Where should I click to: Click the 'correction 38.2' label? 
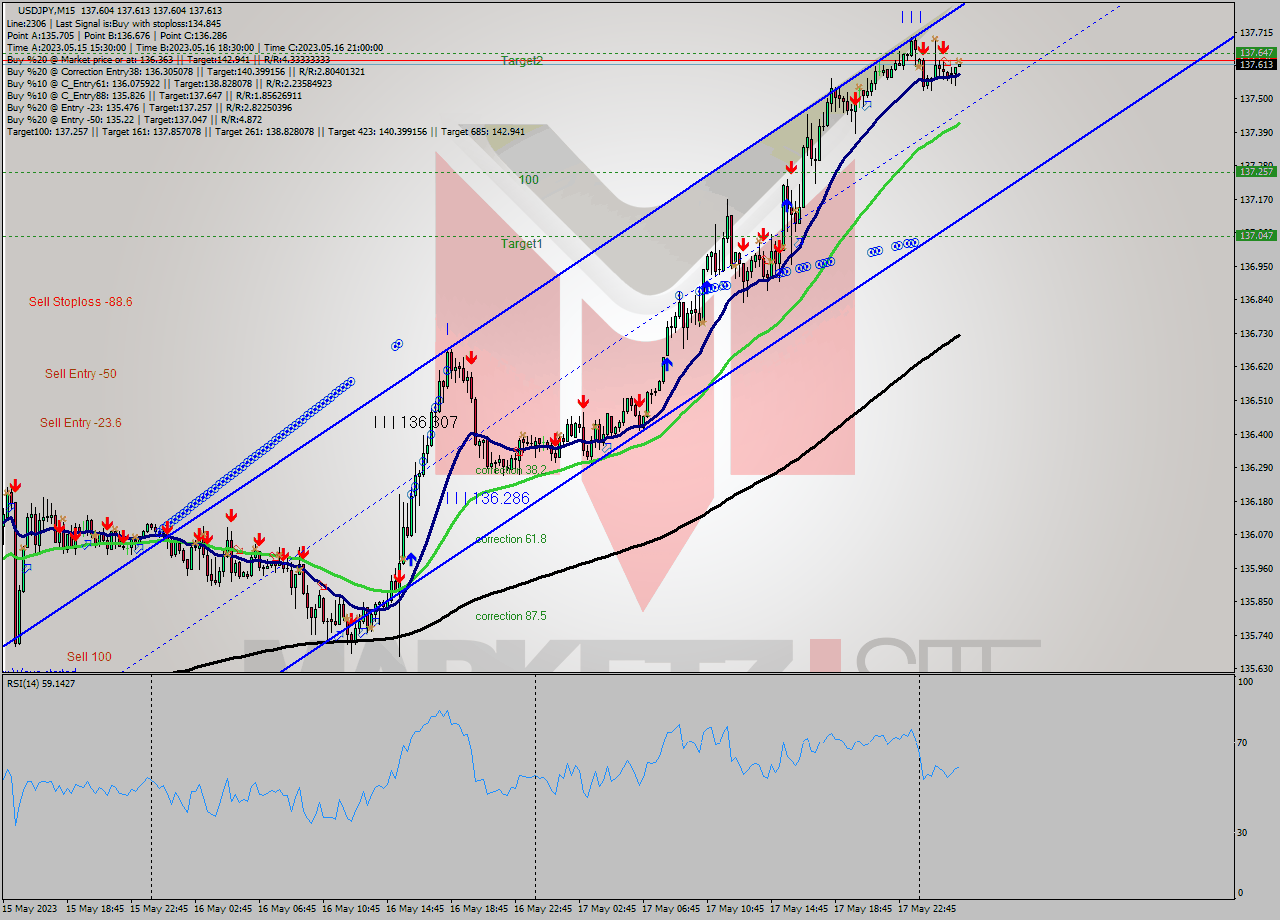(511, 470)
